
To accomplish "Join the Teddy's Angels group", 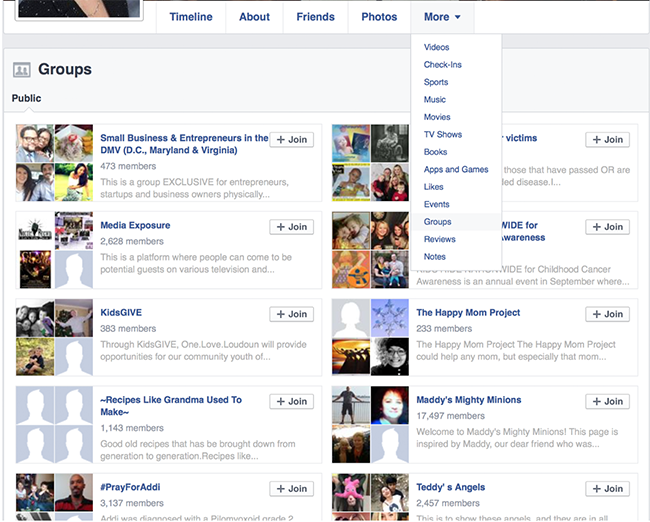I will pyautogui.click(x=608, y=489).
